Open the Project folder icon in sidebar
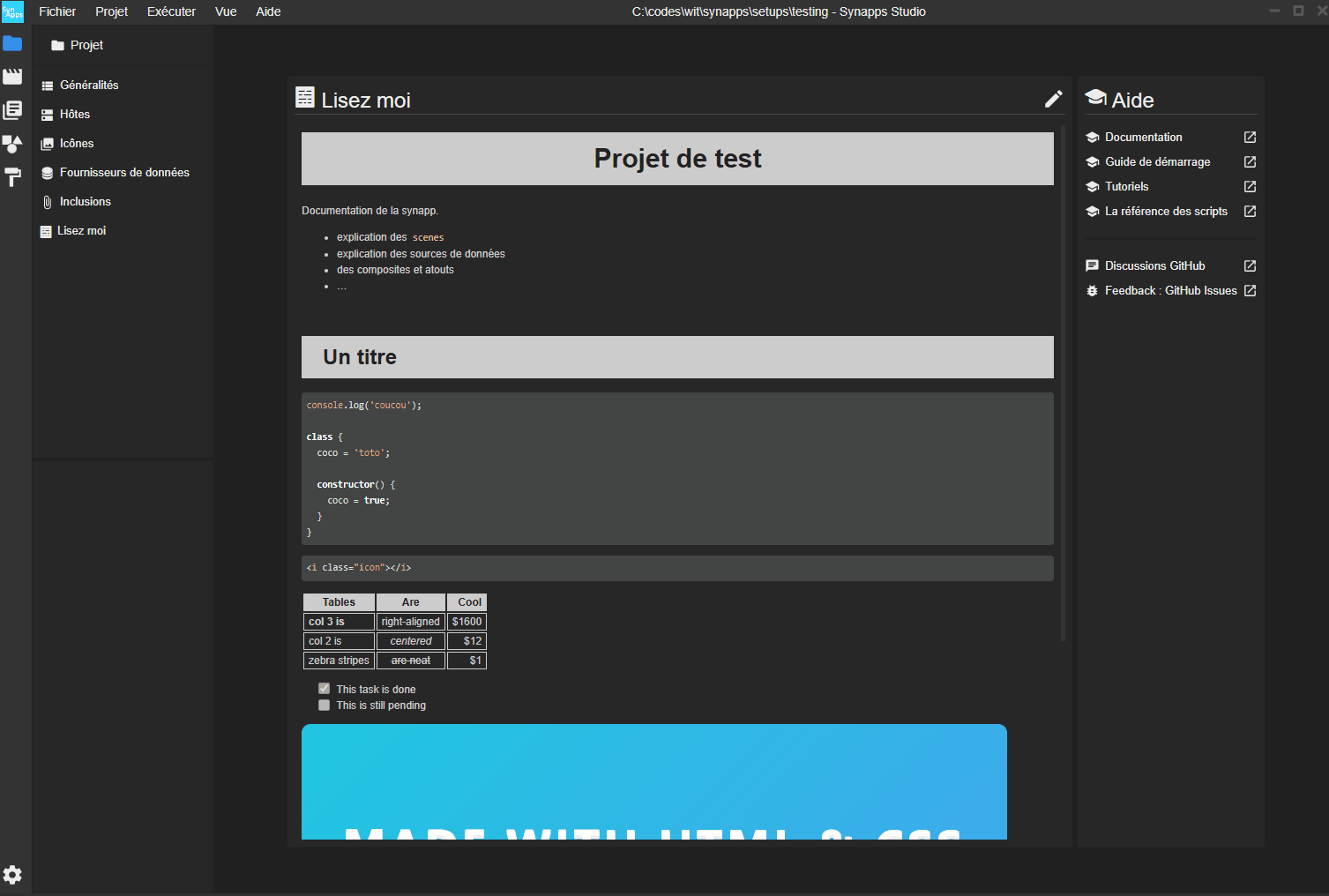The width and height of the screenshot is (1329, 896). 12,44
